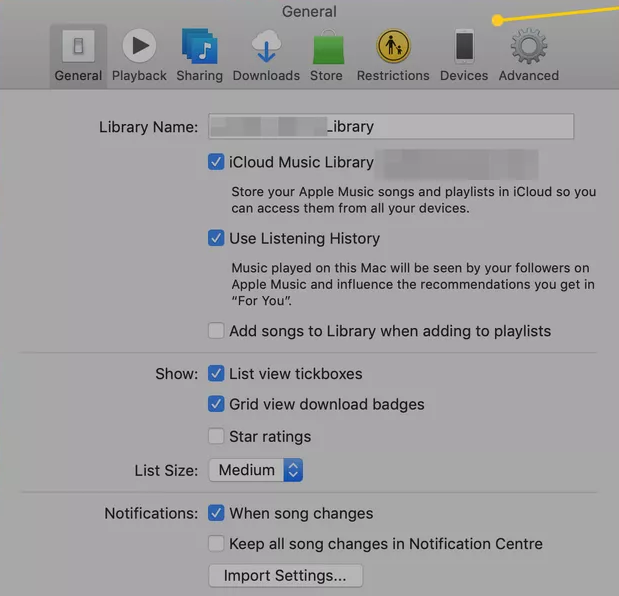
Task: Open the Advanced preferences gear tab
Action: coord(529,56)
